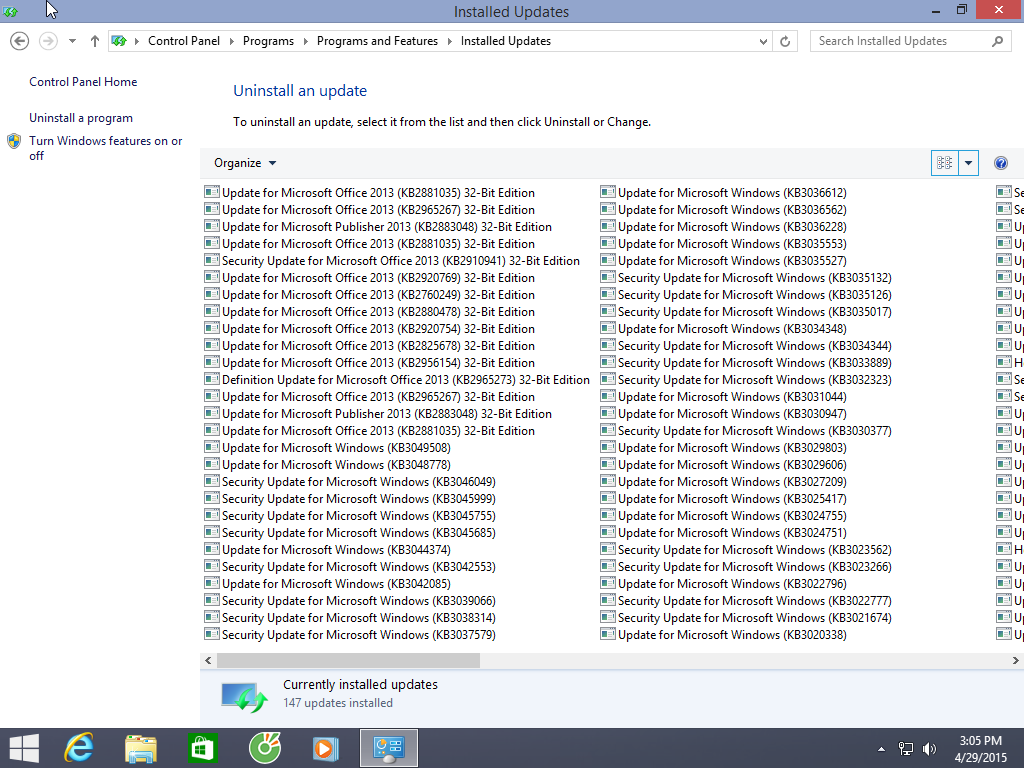The image size is (1024, 768).
Task: Show hidden icons in system tray
Action: 881,748
